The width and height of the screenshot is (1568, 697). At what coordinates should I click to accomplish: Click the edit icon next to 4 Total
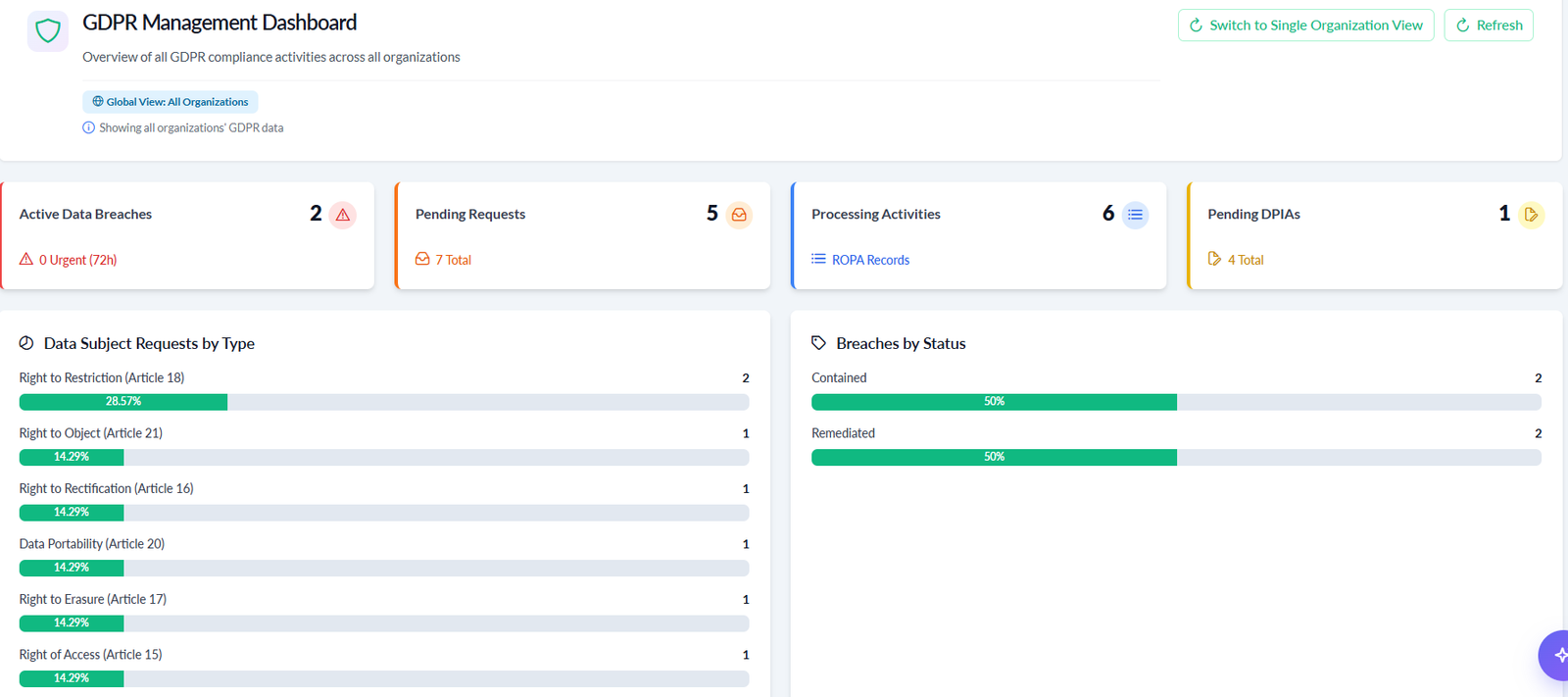(1214, 259)
